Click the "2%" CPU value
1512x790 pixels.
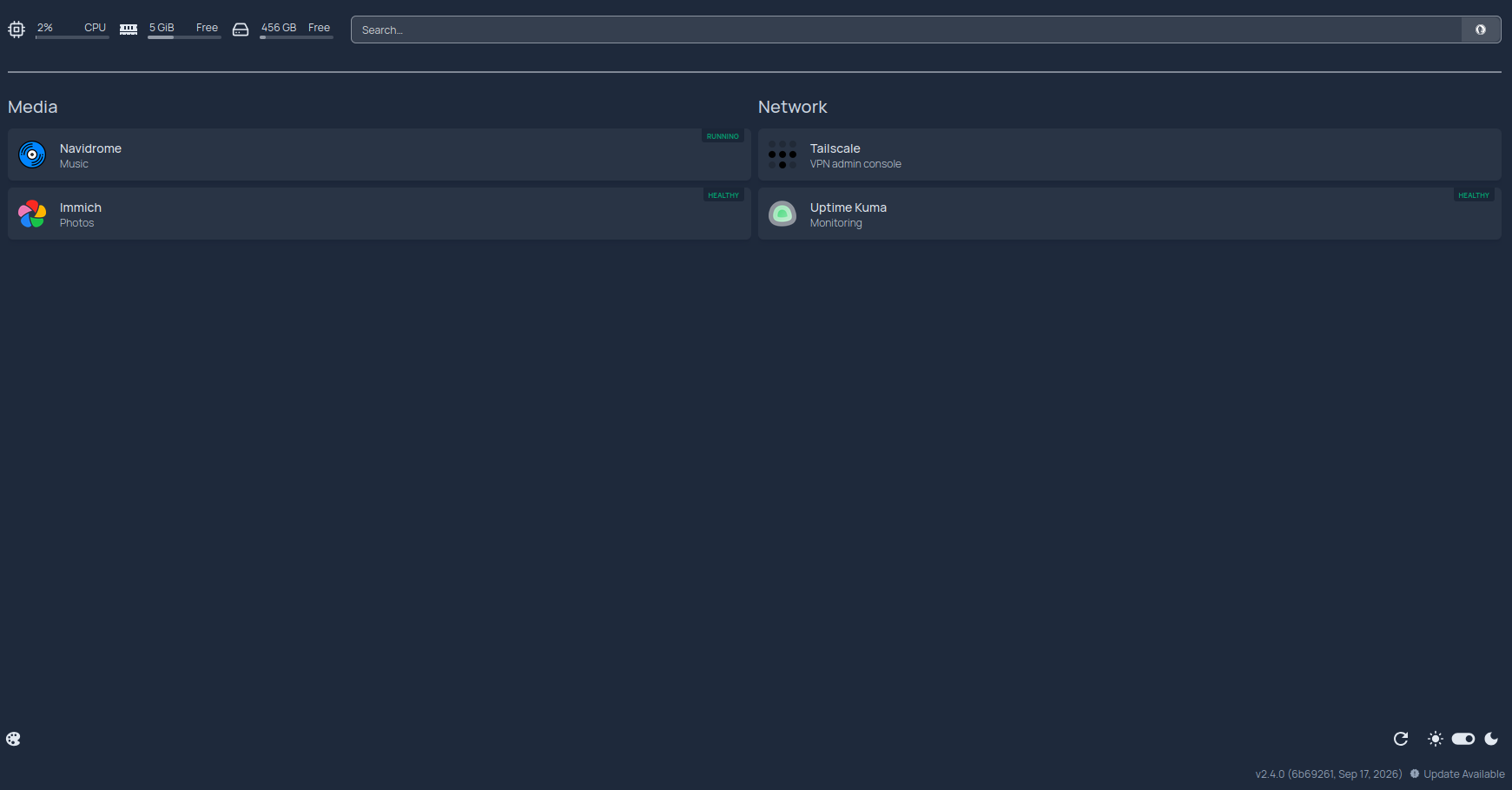[45, 28]
